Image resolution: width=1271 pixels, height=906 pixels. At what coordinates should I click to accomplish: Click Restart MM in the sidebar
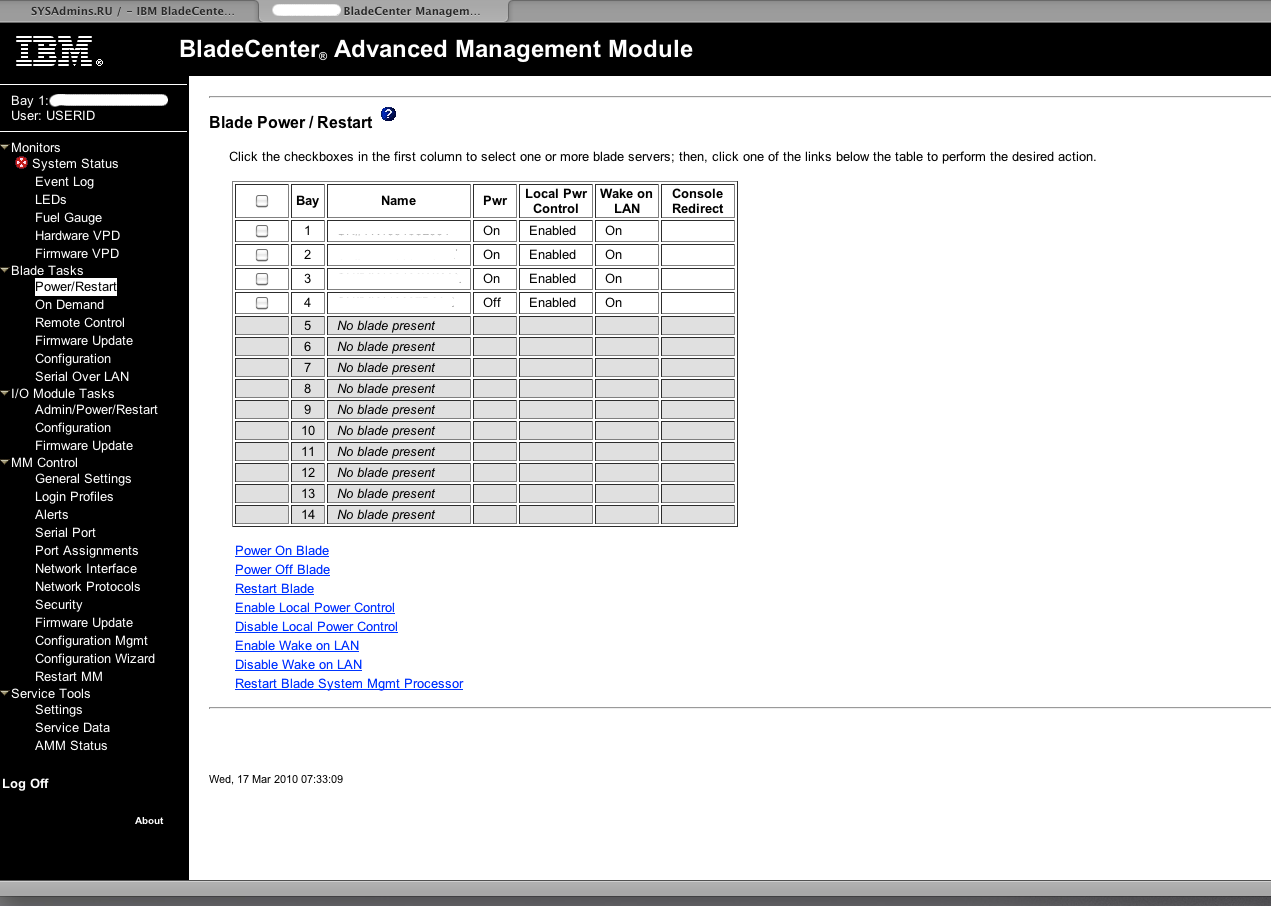coord(69,677)
